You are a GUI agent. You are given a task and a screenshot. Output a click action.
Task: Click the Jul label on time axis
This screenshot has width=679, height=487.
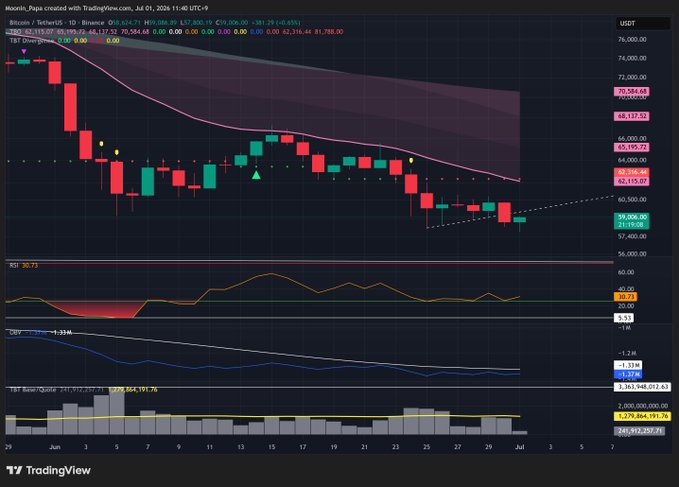(520, 447)
